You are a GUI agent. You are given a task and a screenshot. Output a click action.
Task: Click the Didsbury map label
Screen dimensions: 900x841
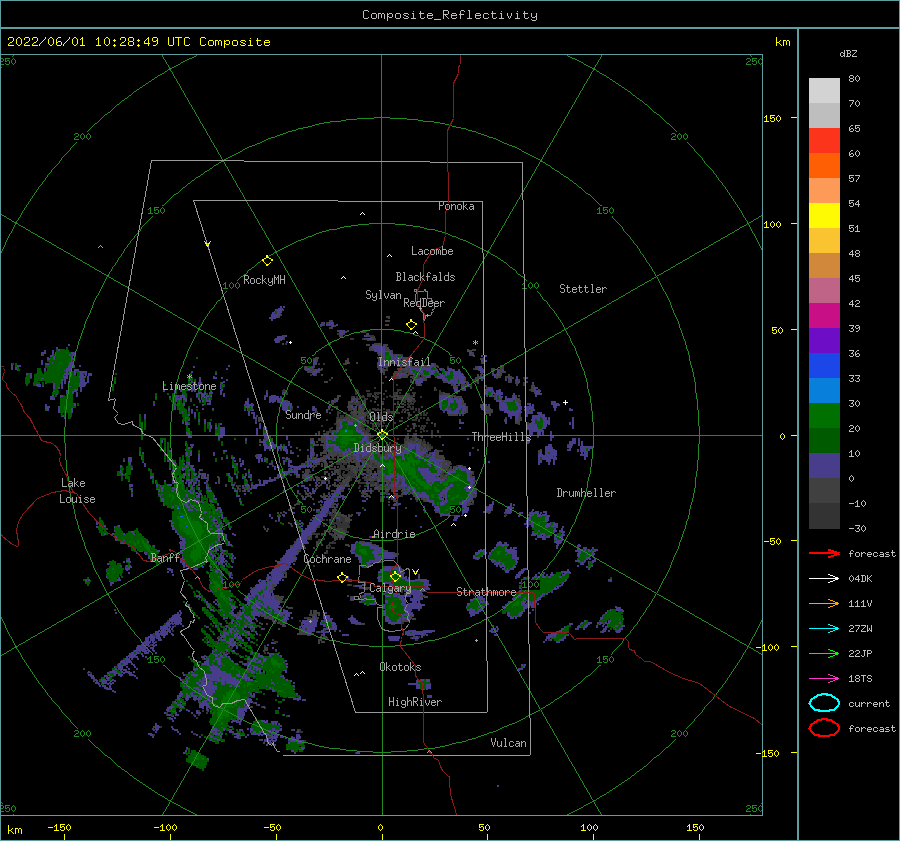tap(377, 448)
